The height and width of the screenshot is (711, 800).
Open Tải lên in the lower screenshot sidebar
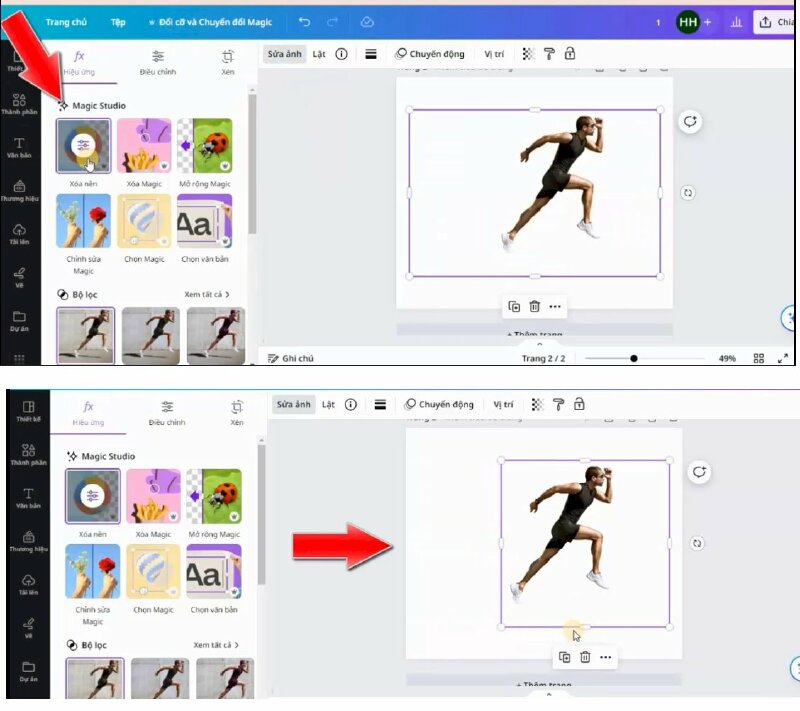[x=28, y=584]
